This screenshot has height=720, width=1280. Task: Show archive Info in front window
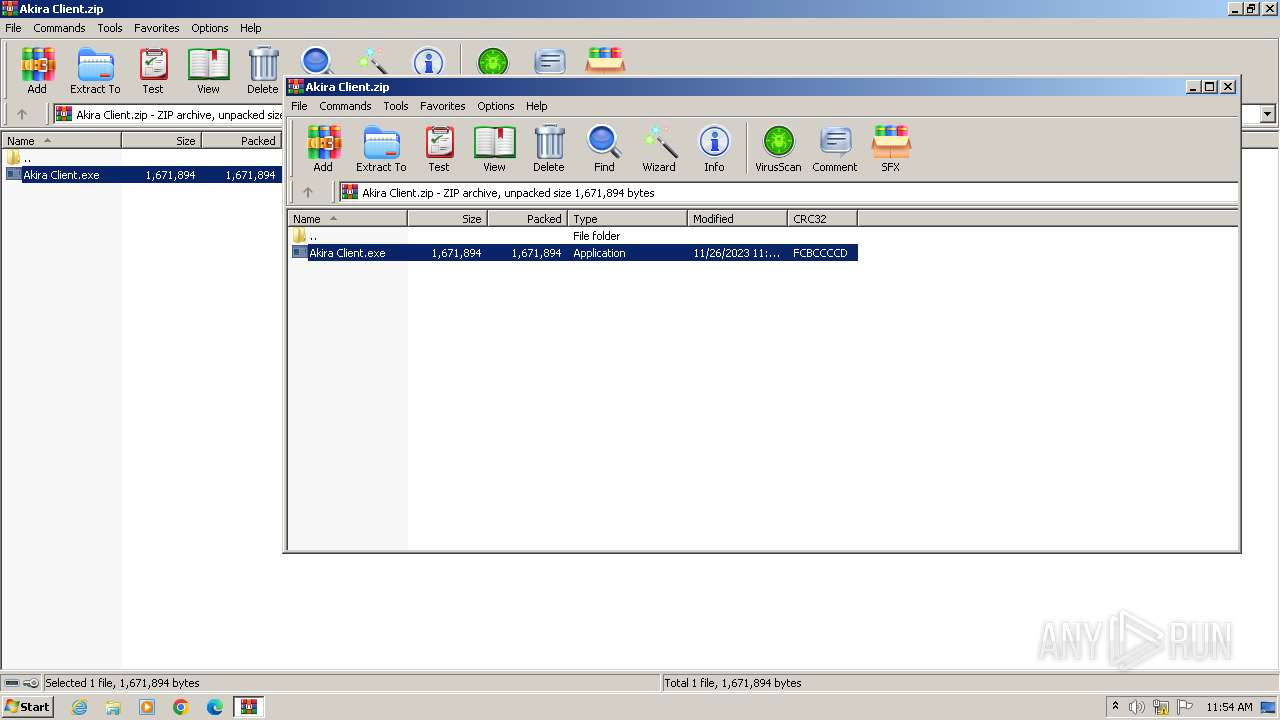(x=714, y=148)
